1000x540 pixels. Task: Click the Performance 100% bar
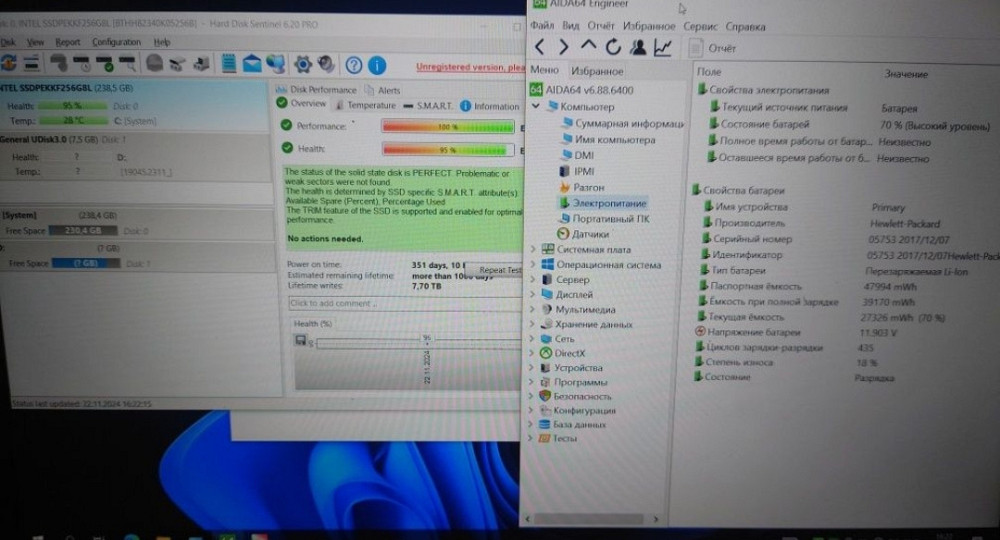point(448,127)
